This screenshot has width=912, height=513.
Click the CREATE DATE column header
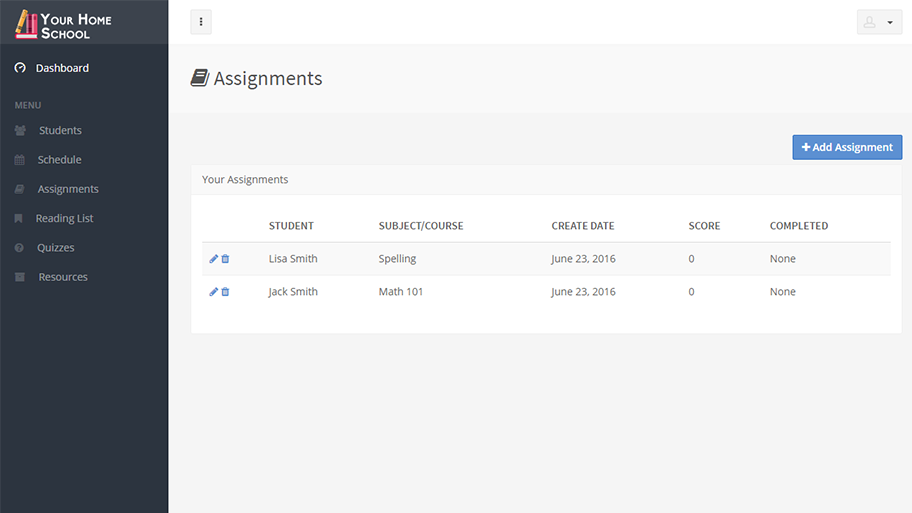pyautogui.click(x=583, y=226)
